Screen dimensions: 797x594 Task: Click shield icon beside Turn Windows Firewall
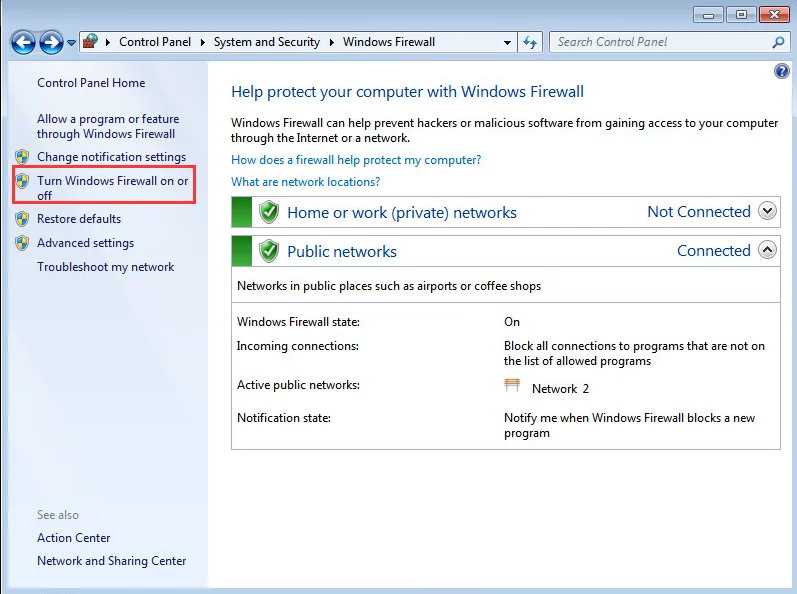click(x=22, y=181)
